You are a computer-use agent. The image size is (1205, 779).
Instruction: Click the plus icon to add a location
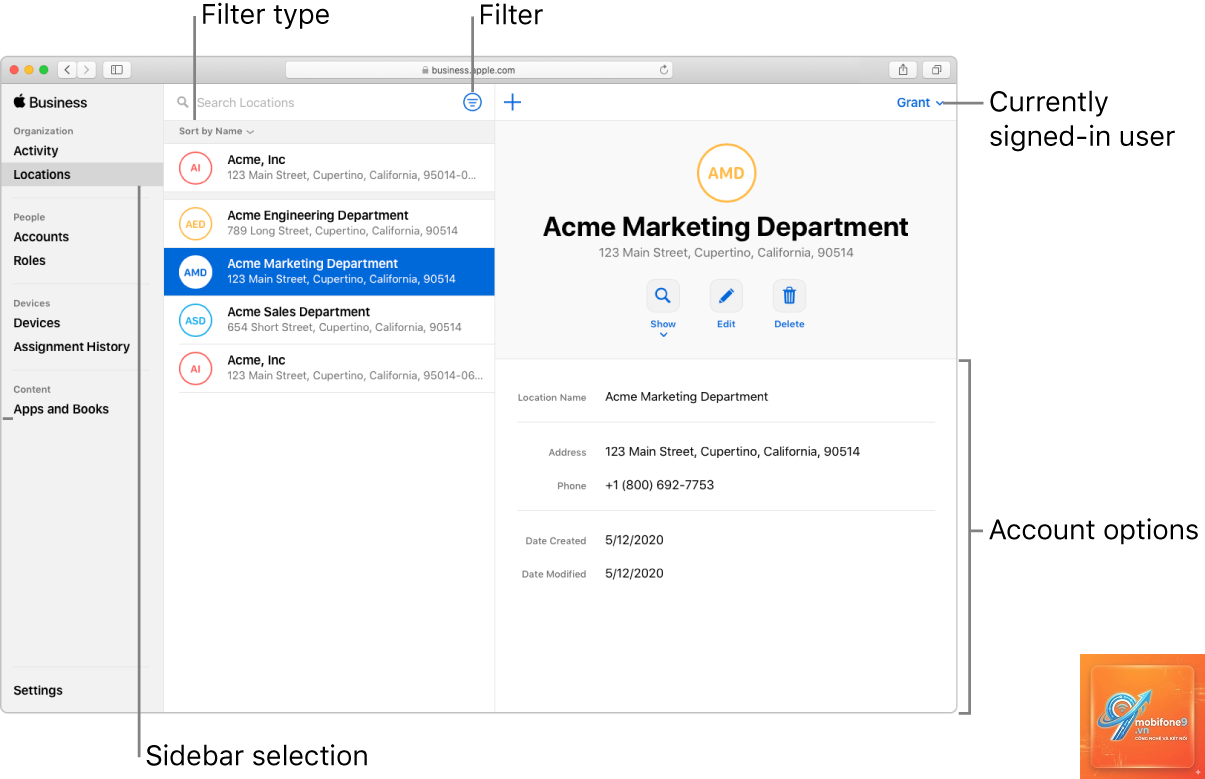coord(512,102)
